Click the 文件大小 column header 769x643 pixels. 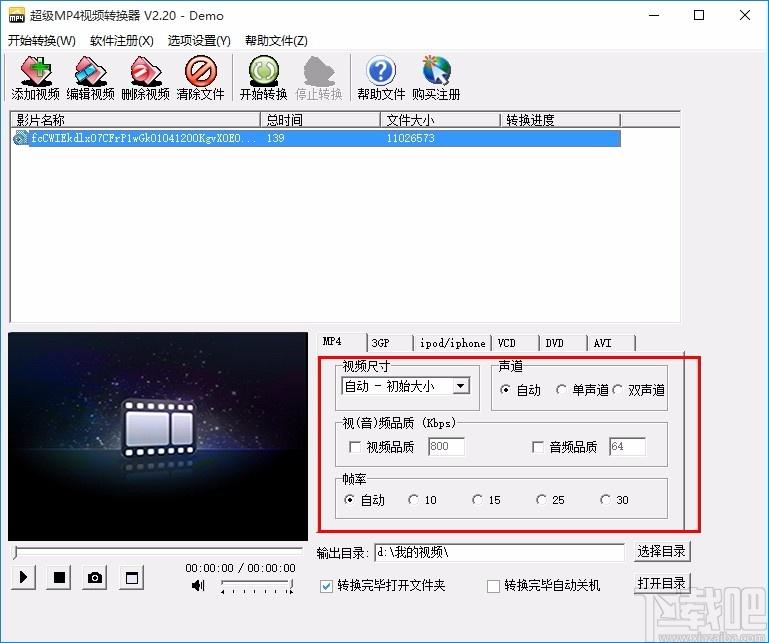(440, 120)
